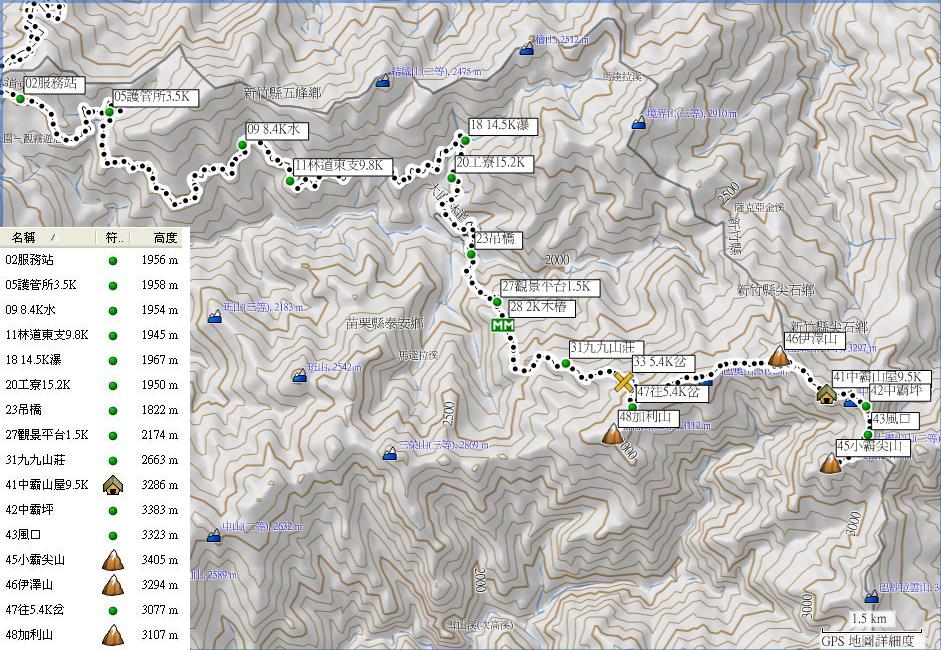Click the yellow X marker at 5.4K岔
Screen dimensions: 941x650
tap(623, 382)
